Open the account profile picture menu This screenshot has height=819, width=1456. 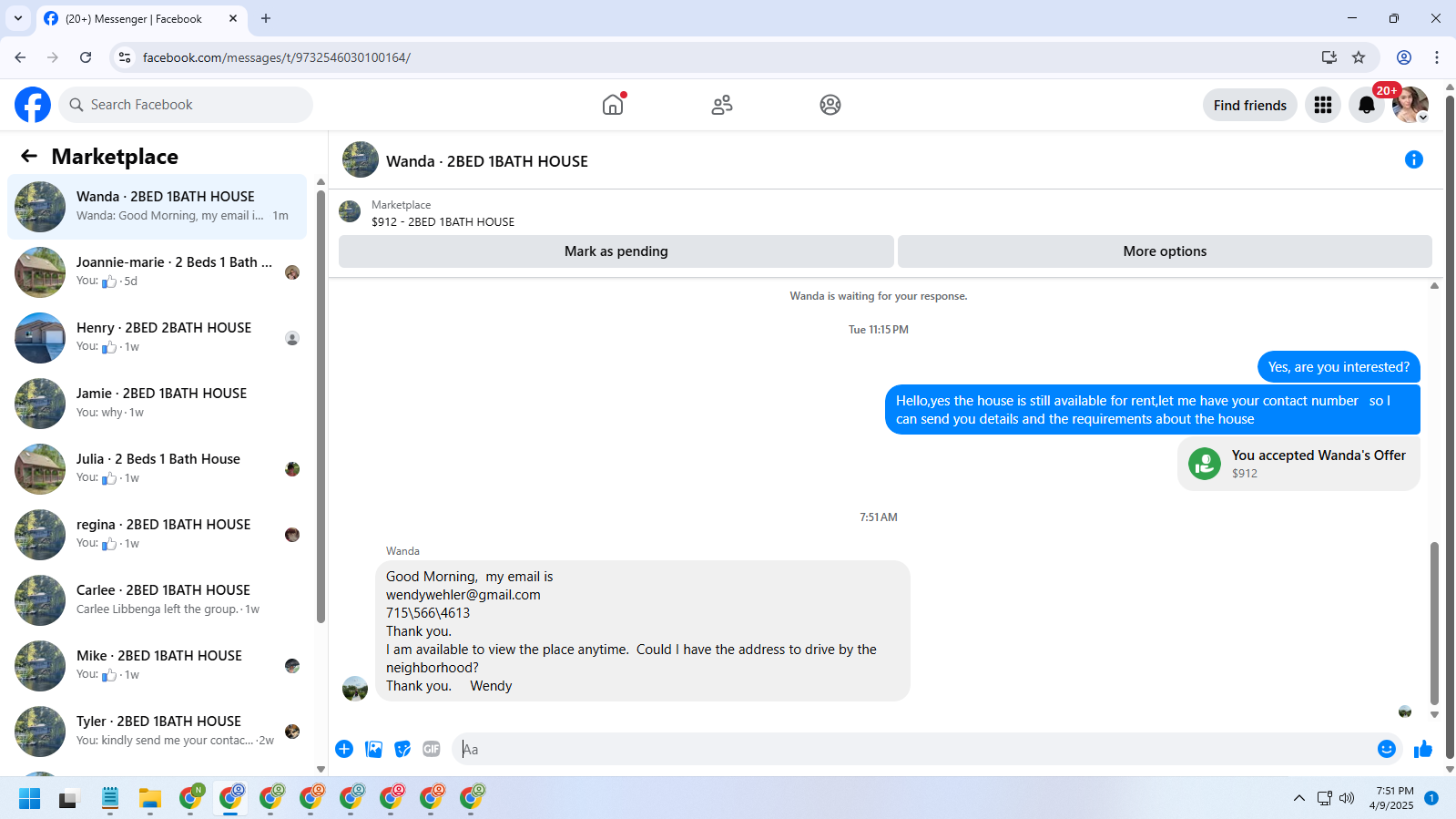(1410, 105)
